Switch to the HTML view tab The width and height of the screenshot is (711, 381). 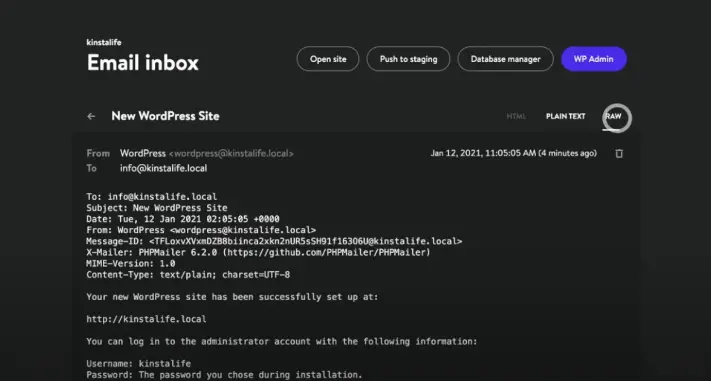point(516,117)
